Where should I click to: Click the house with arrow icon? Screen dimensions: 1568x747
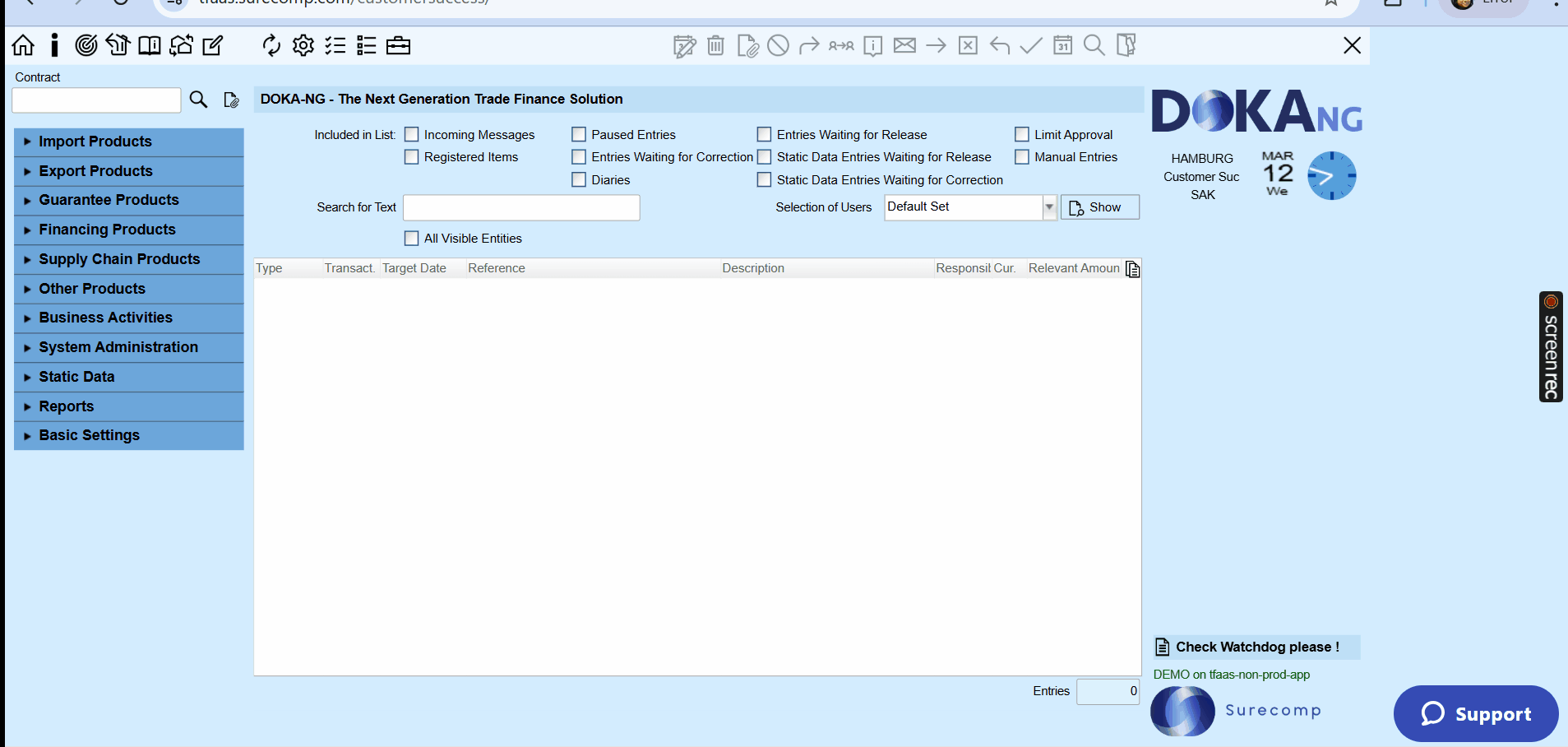118,45
